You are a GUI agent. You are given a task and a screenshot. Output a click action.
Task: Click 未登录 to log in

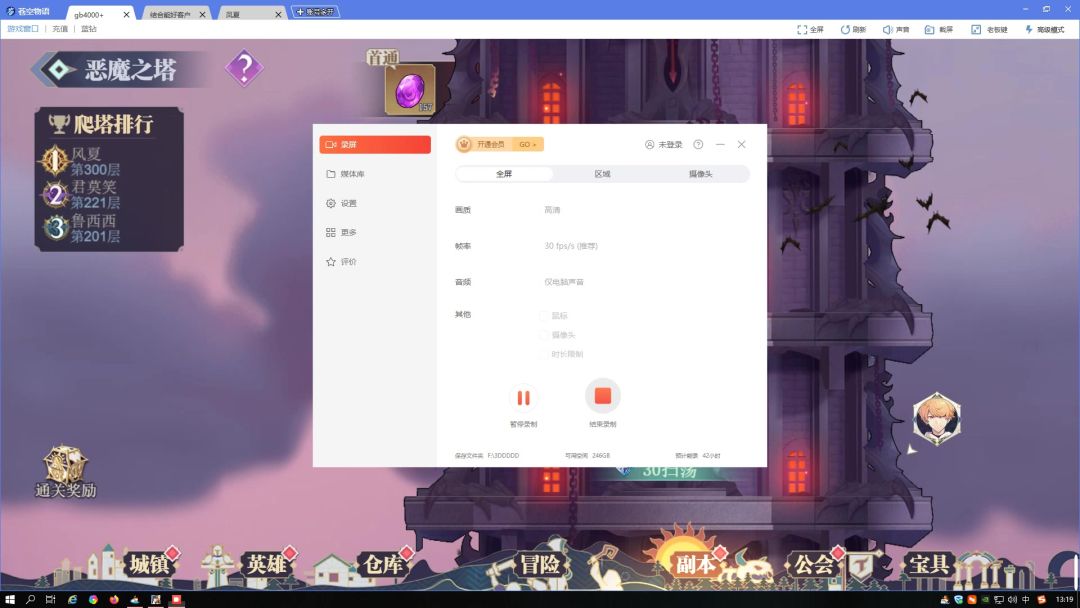click(x=664, y=145)
